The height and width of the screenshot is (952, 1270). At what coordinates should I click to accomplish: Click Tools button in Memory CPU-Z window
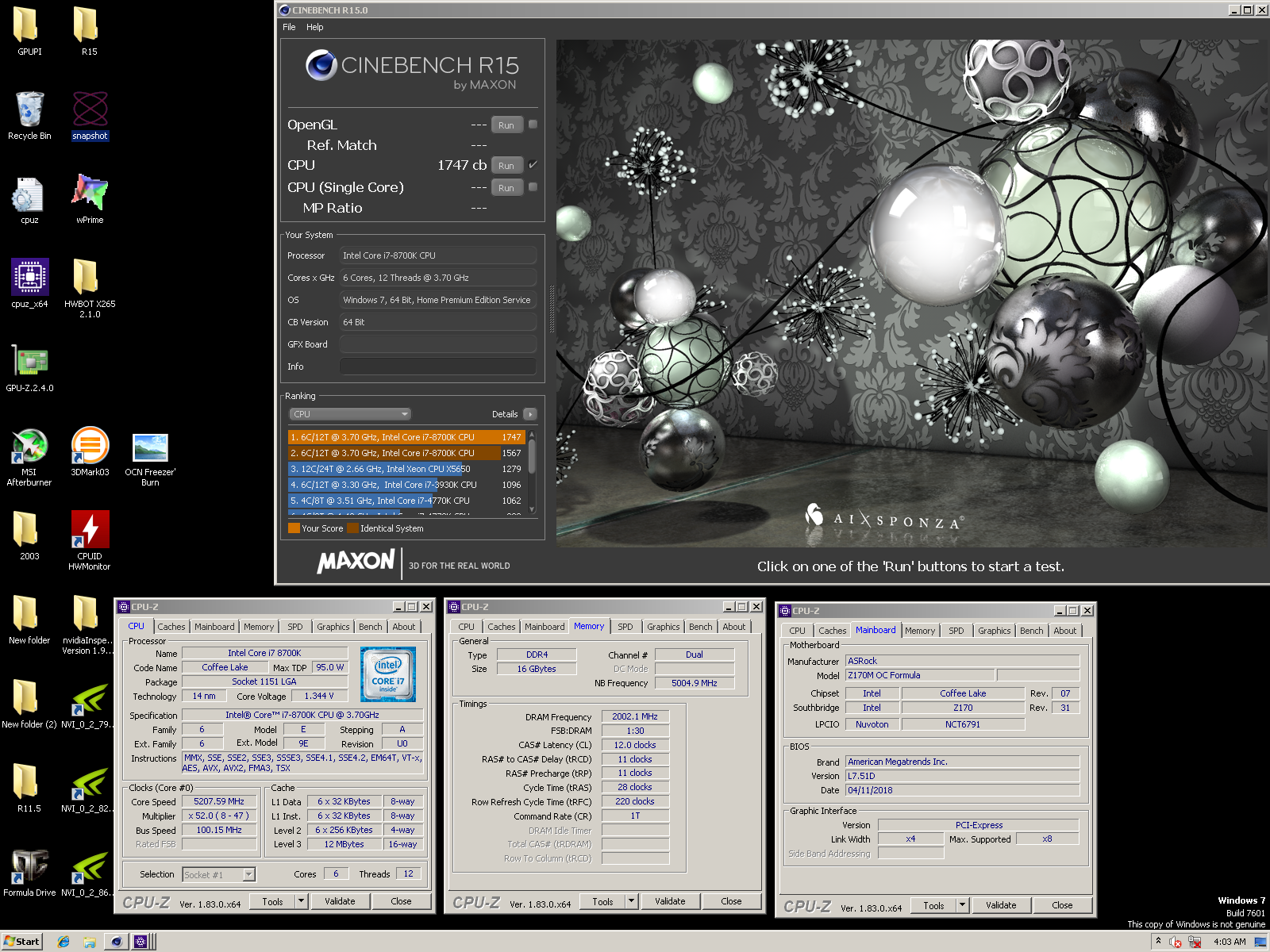point(602,901)
